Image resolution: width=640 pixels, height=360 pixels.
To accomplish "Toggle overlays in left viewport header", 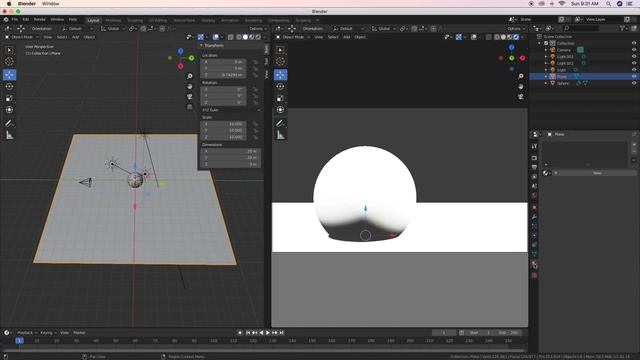I will pyautogui.click(x=216, y=37).
